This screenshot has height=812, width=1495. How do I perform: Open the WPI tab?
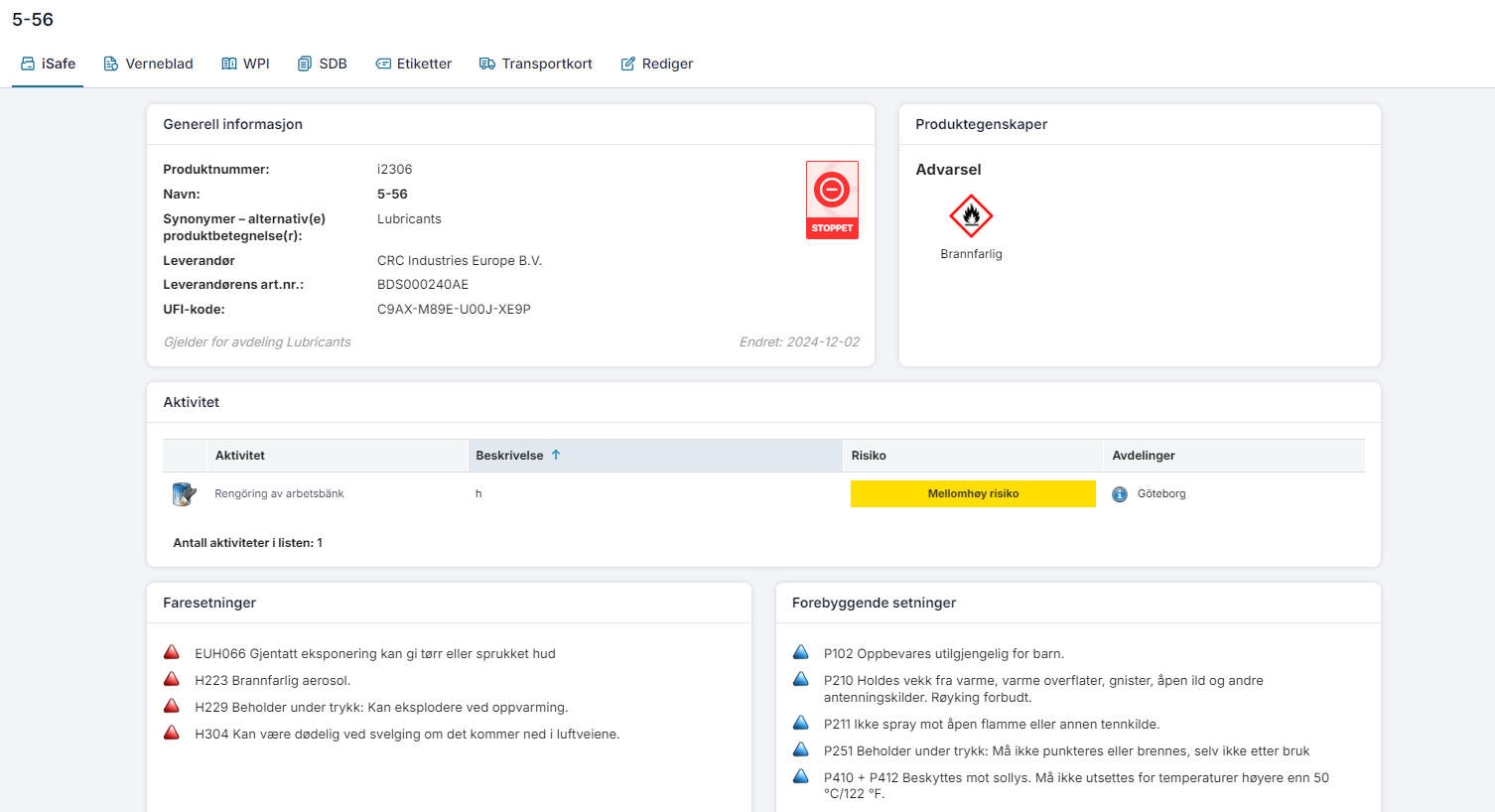pyautogui.click(x=245, y=64)
